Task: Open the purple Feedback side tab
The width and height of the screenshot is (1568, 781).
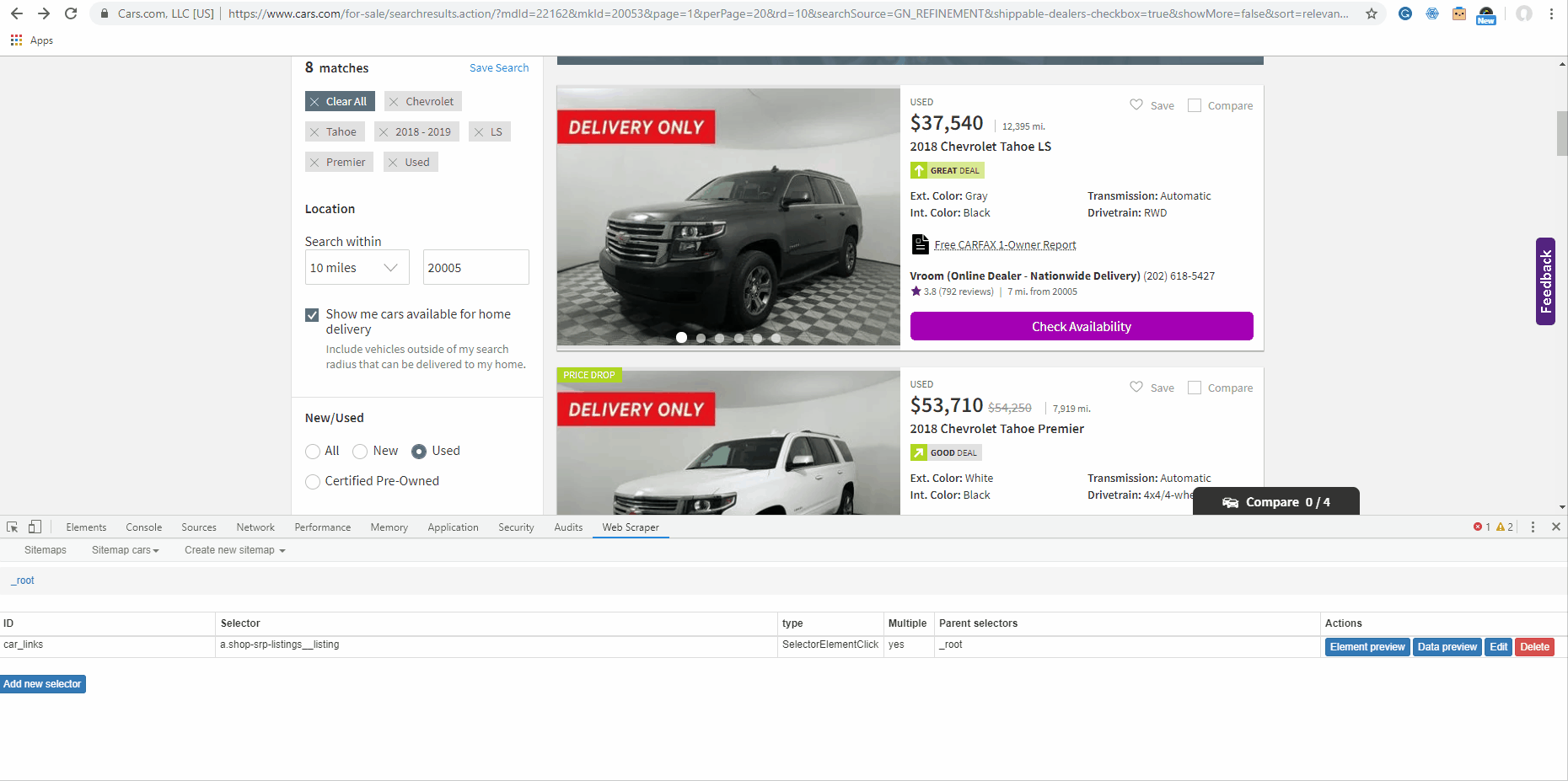Action: [1545, 281]
